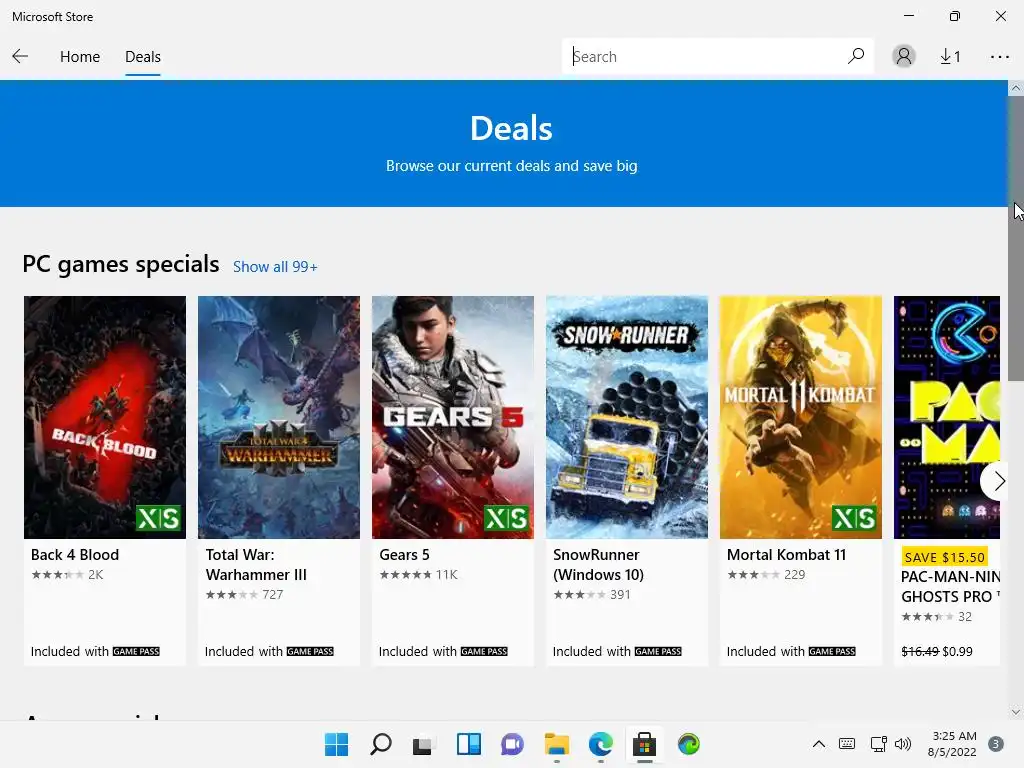The image size is (1024, 768).
Task: Open taskbar Search icon
Action: (381, 744)
